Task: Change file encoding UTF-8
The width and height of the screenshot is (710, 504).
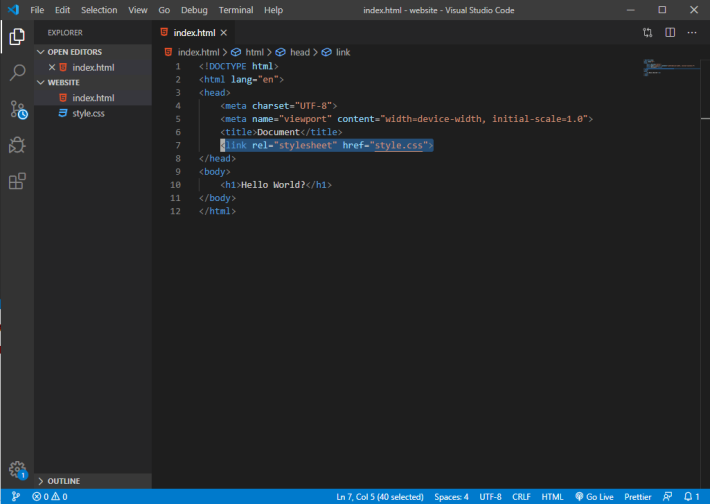Action: click(x=490, y=497)
